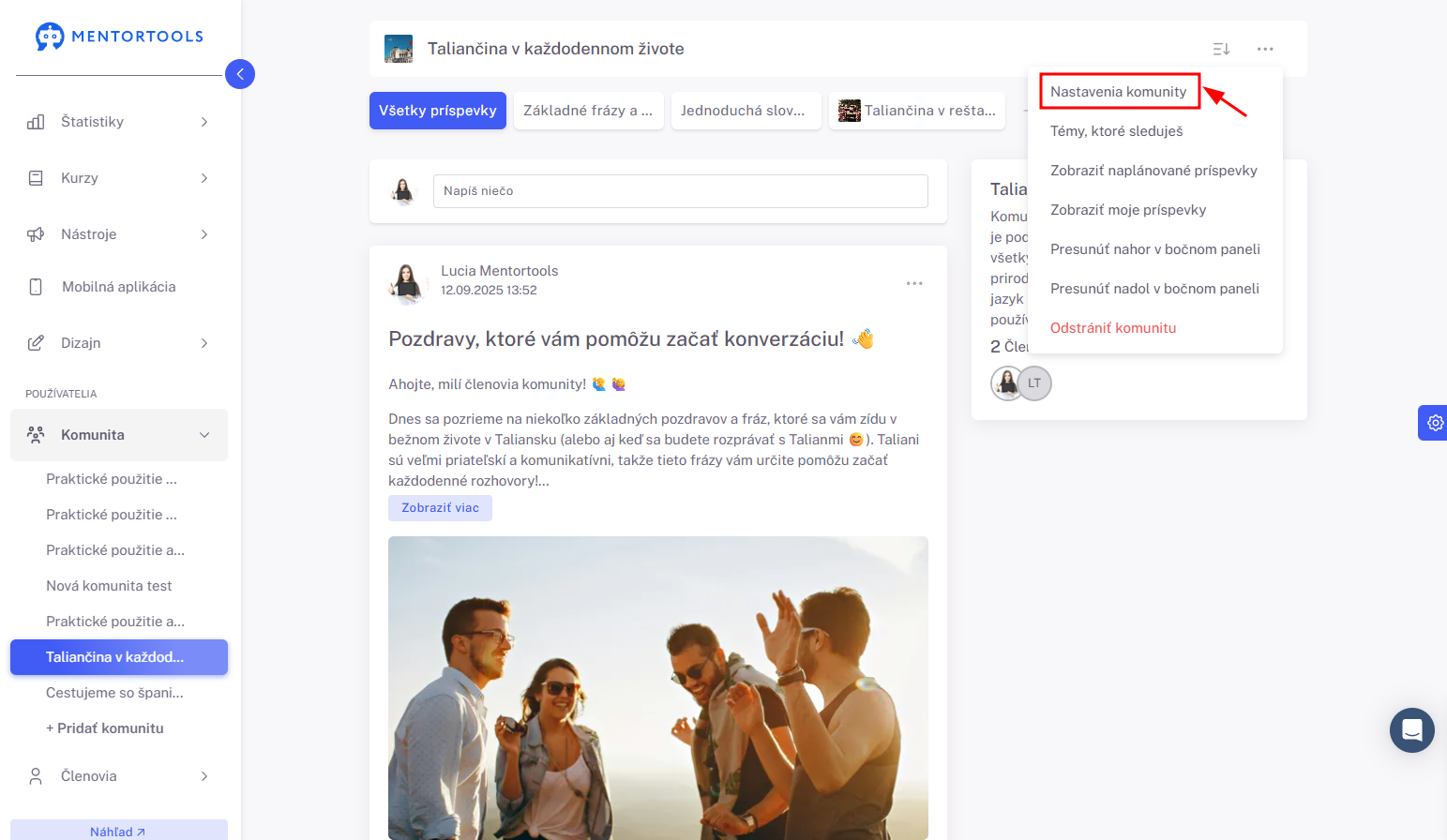Viewport: 1447px width, 840px height.
Task: Open the Taliančina v rešta... topic tab
Action: tap(917, 111)
